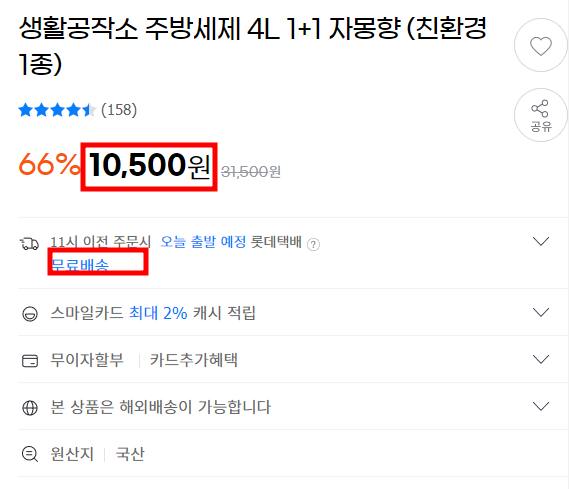Click the magnifier icon next to 원산지
The width and height of the screenshot is (569, 489).
(30, 454)
